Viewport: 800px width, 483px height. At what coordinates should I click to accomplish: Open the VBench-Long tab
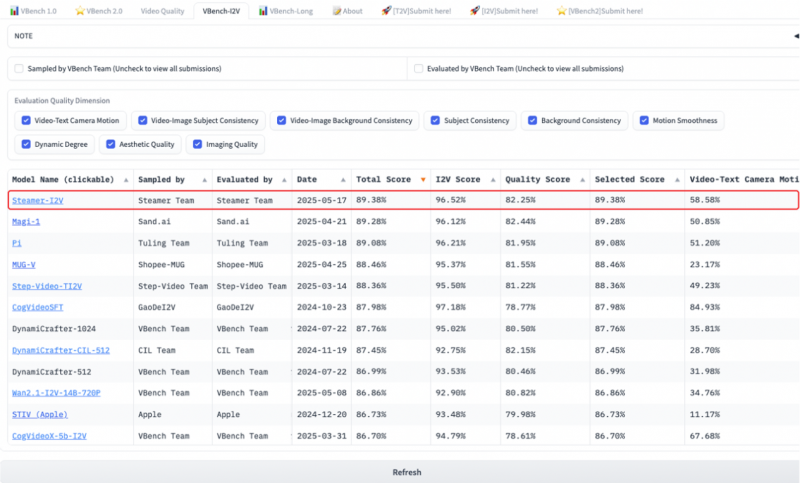(290, 10)
